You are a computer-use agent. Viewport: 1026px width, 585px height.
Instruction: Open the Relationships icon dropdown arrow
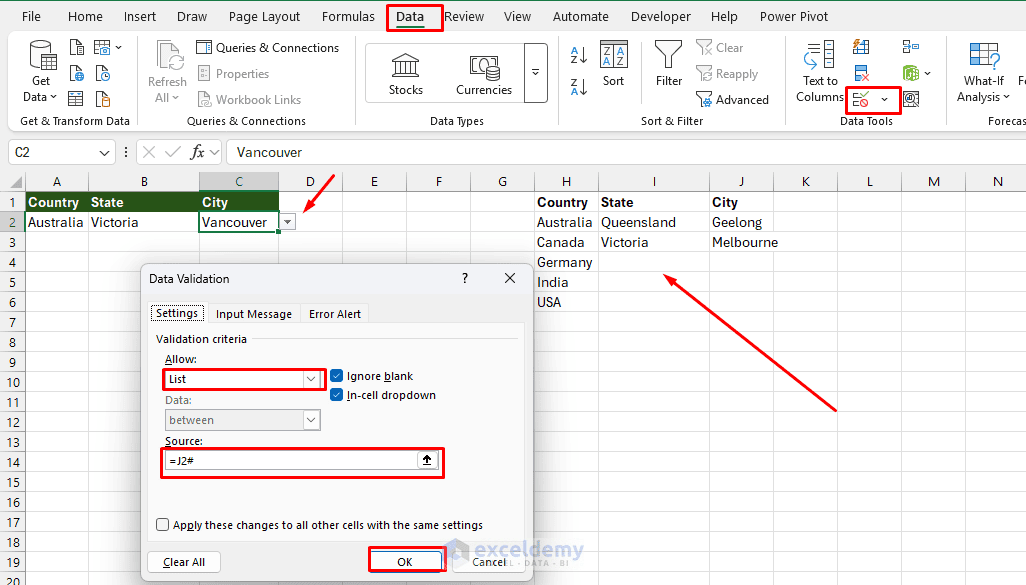pyautogui.click(x=928, y=73)
